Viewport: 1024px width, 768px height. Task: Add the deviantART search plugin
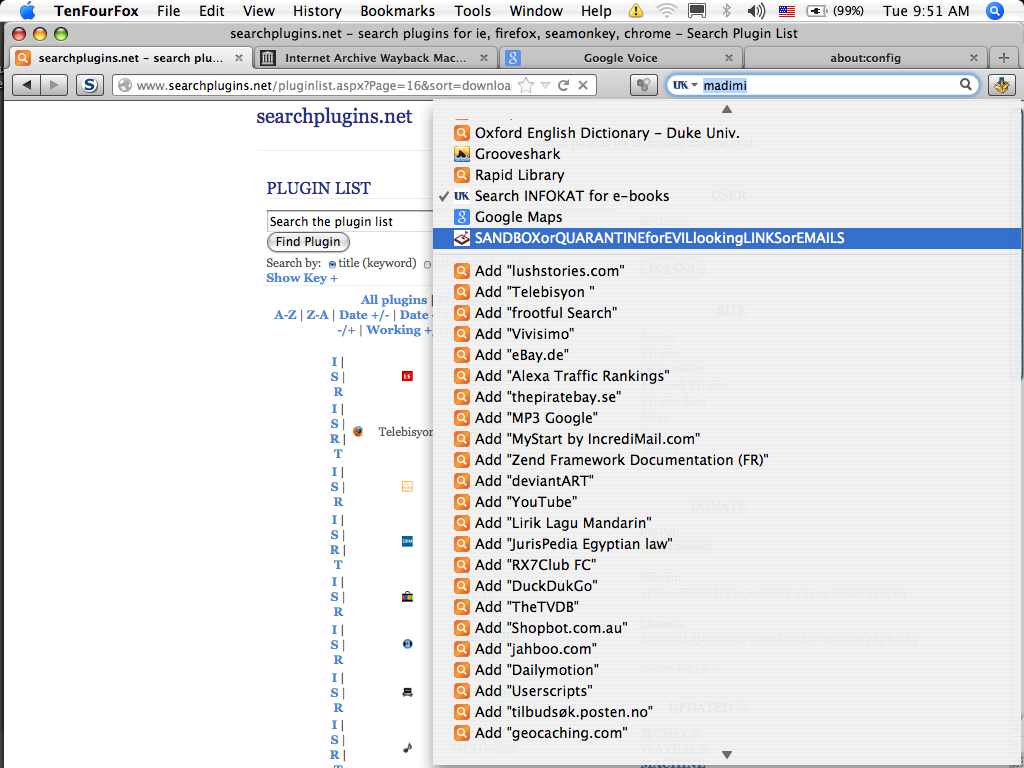(x=727, y=481)
